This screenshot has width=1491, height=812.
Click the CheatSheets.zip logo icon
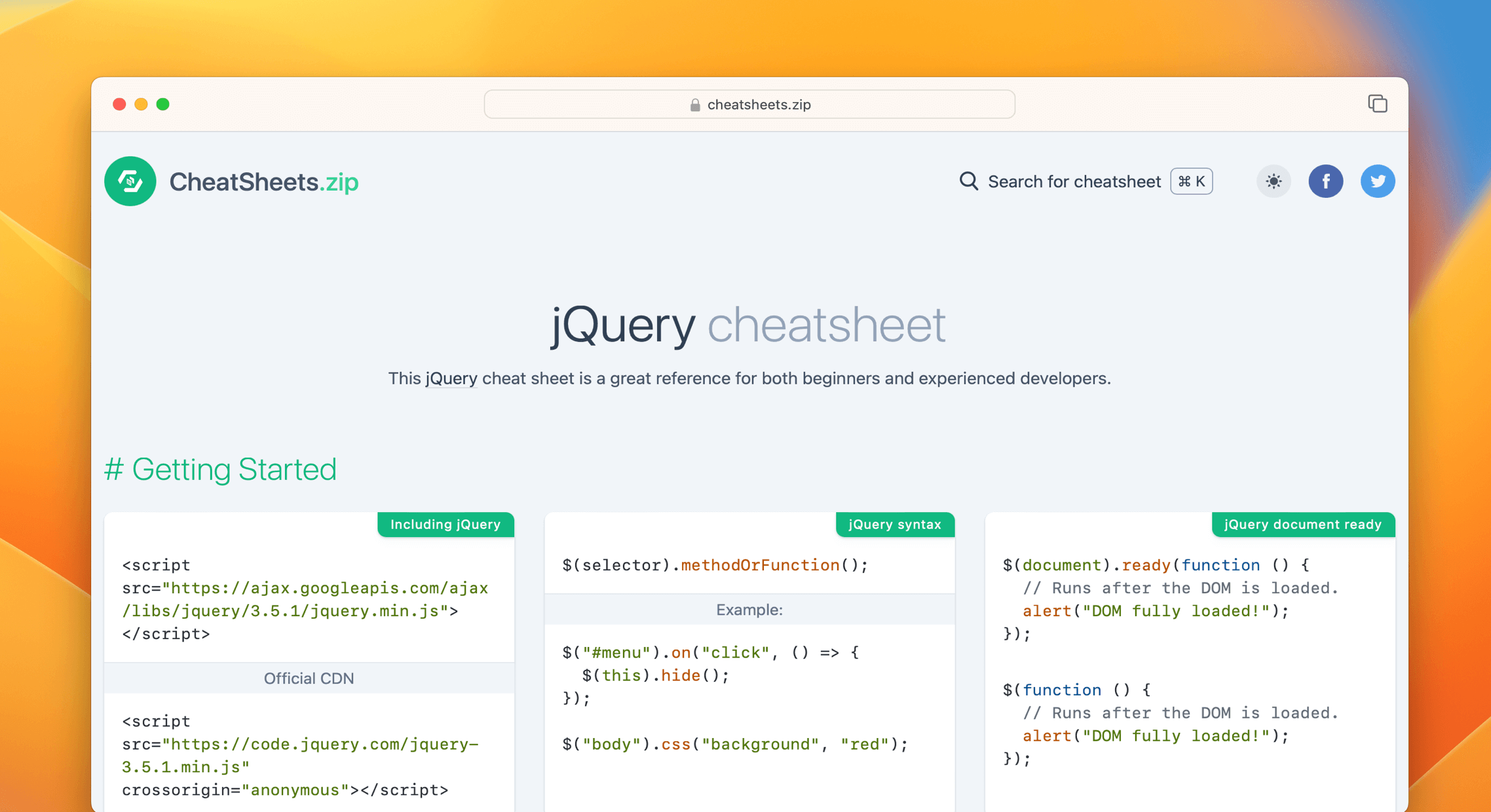coord(130,181)
